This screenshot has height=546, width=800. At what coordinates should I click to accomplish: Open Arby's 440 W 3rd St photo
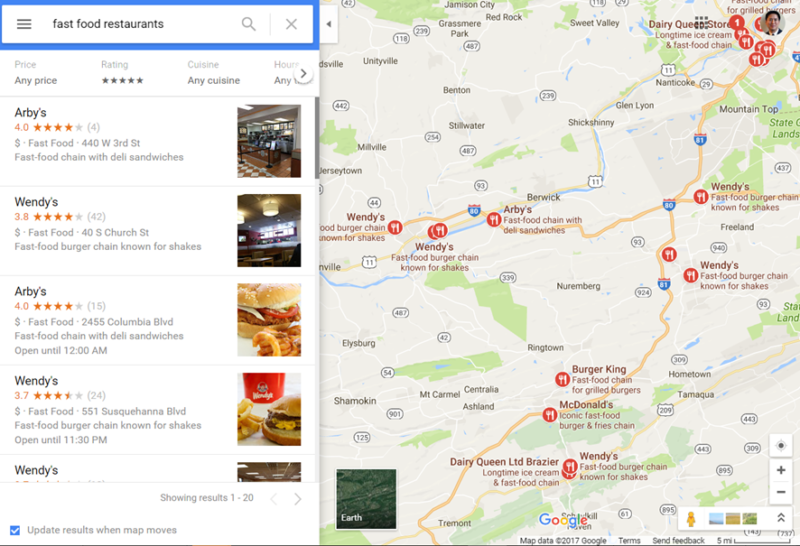[269, 141]
